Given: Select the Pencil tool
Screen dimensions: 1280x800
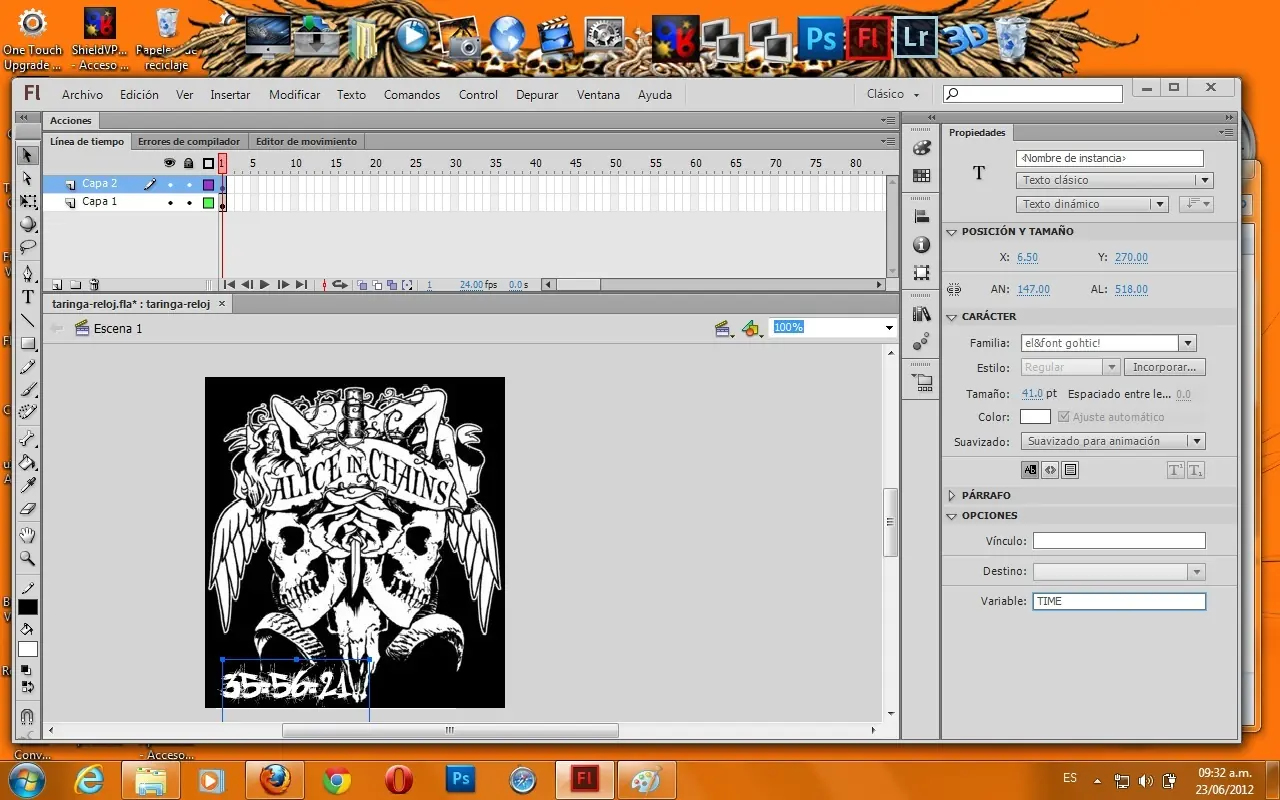Looking at the screenshot, I should point(28,367).
